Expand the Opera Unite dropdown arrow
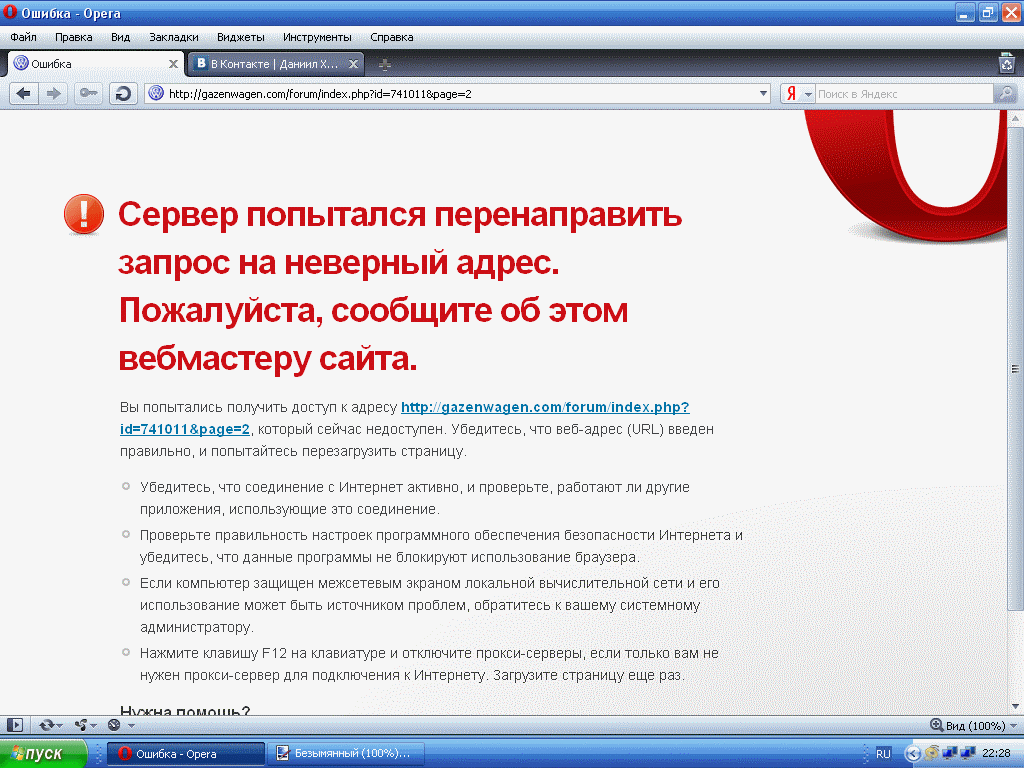The width and height of the screenshot is (1024, 768). [x=93, y=726]
